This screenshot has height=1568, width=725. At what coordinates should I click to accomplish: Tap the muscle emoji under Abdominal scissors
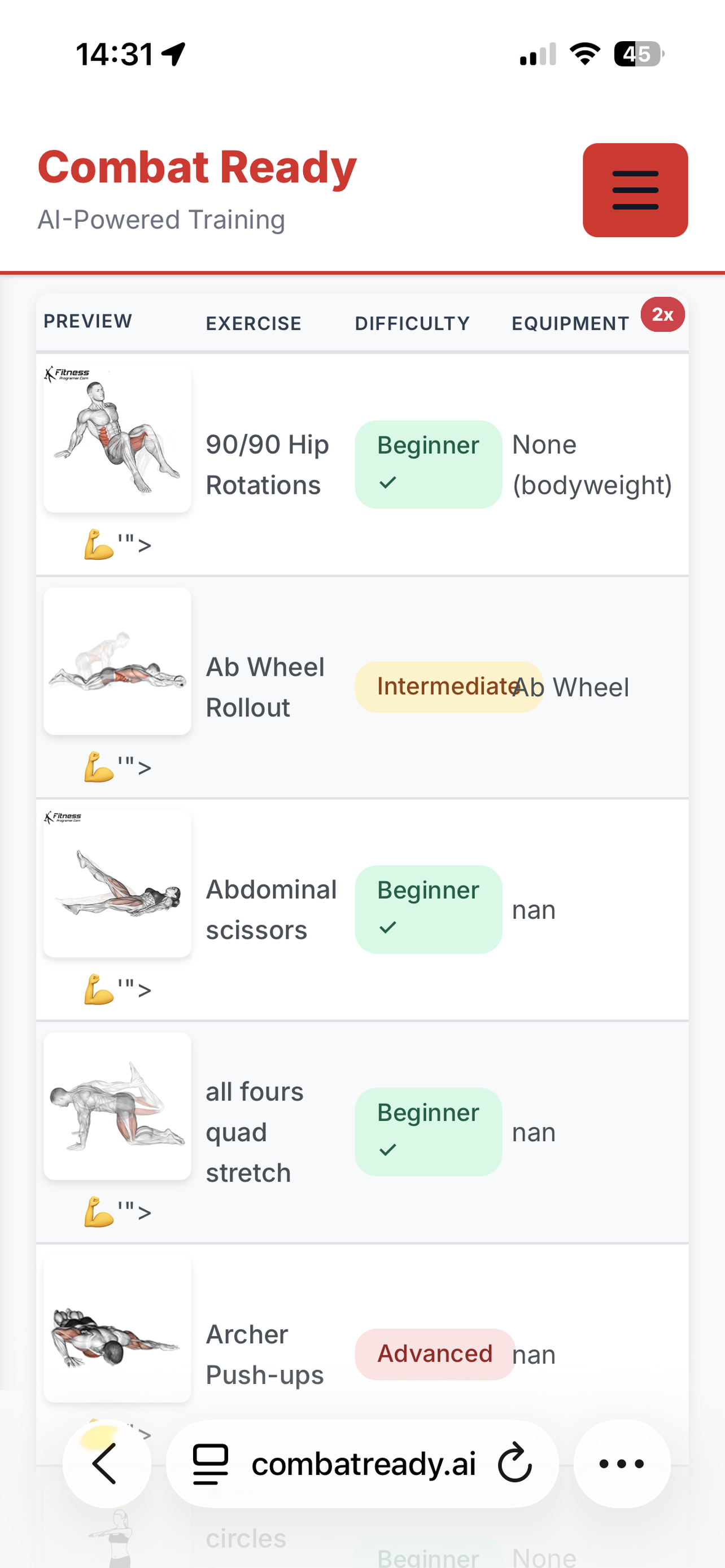(99, 988)
